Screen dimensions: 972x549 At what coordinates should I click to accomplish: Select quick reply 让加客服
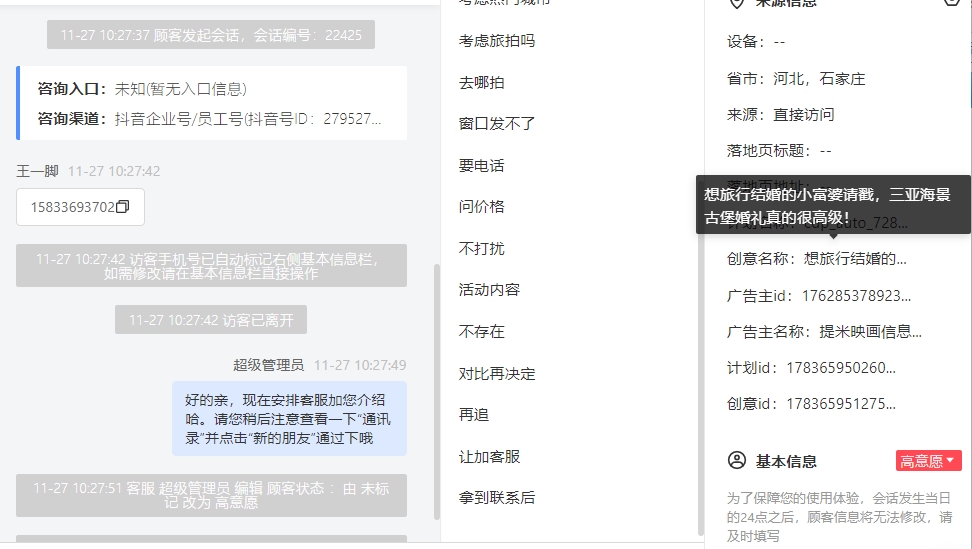coord(489,457)
